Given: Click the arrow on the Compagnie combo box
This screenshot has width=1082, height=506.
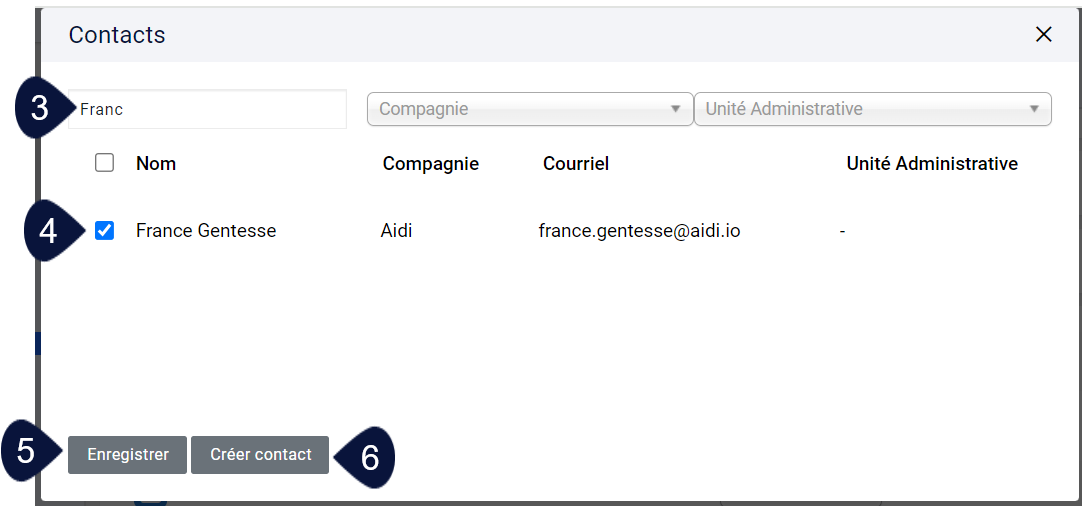Looking at the screenshot, I should (675, 109).
